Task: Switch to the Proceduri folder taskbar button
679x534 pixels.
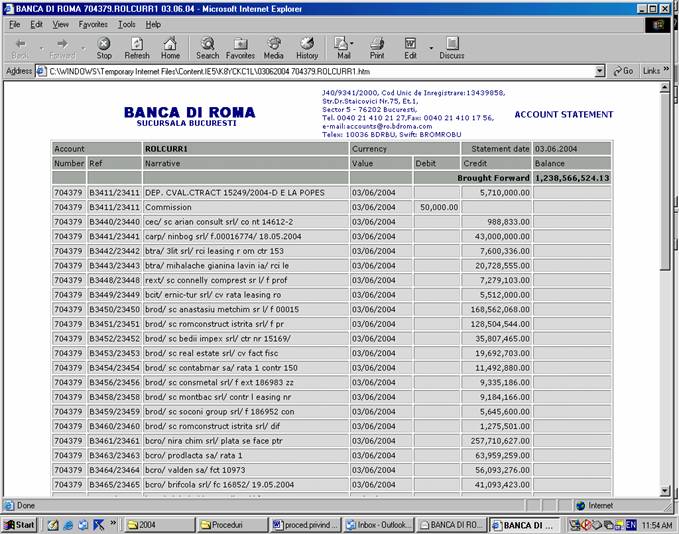Action: point(232,525)
